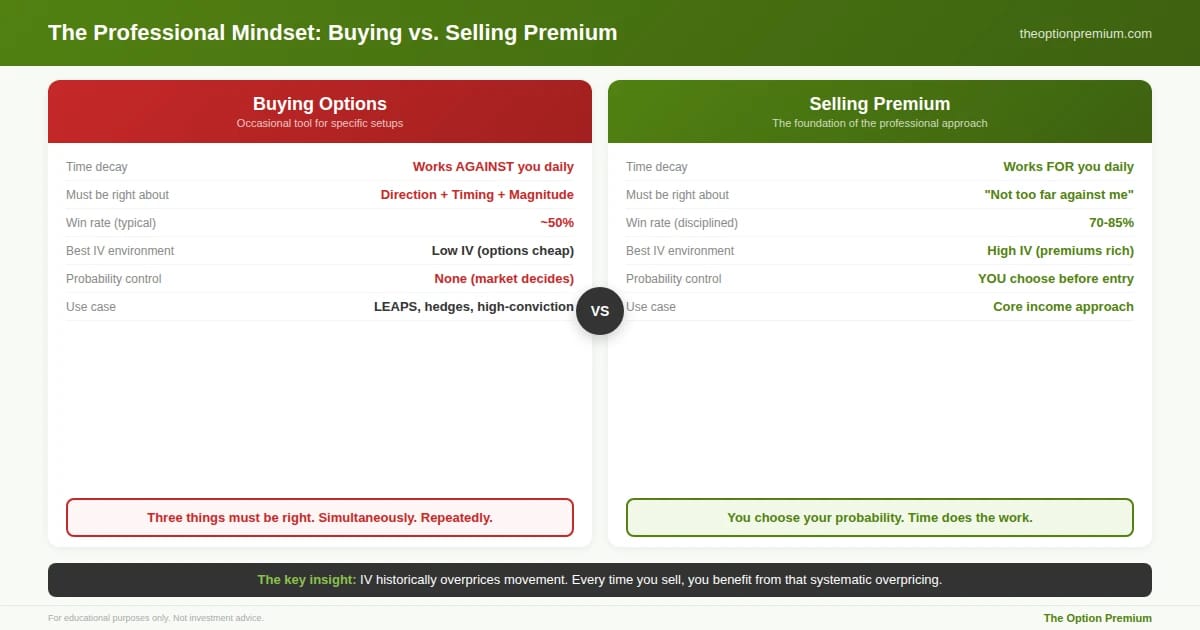Click the '70-85%' win rate value
The width and height of the screenshot is (1200, 630).
[1111, 223]
